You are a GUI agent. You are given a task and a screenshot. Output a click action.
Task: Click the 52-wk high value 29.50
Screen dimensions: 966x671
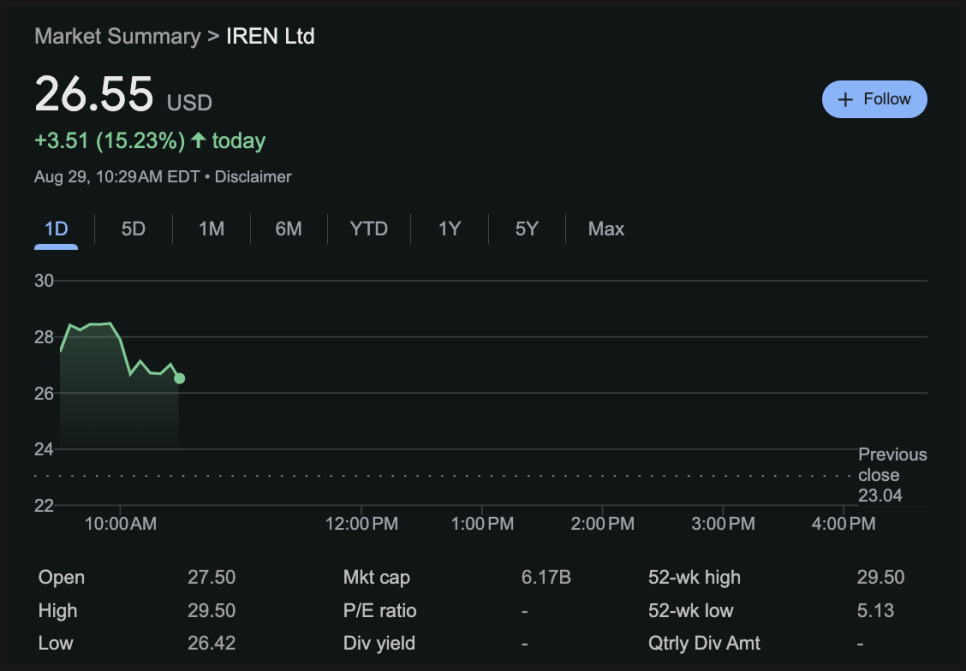880,577
